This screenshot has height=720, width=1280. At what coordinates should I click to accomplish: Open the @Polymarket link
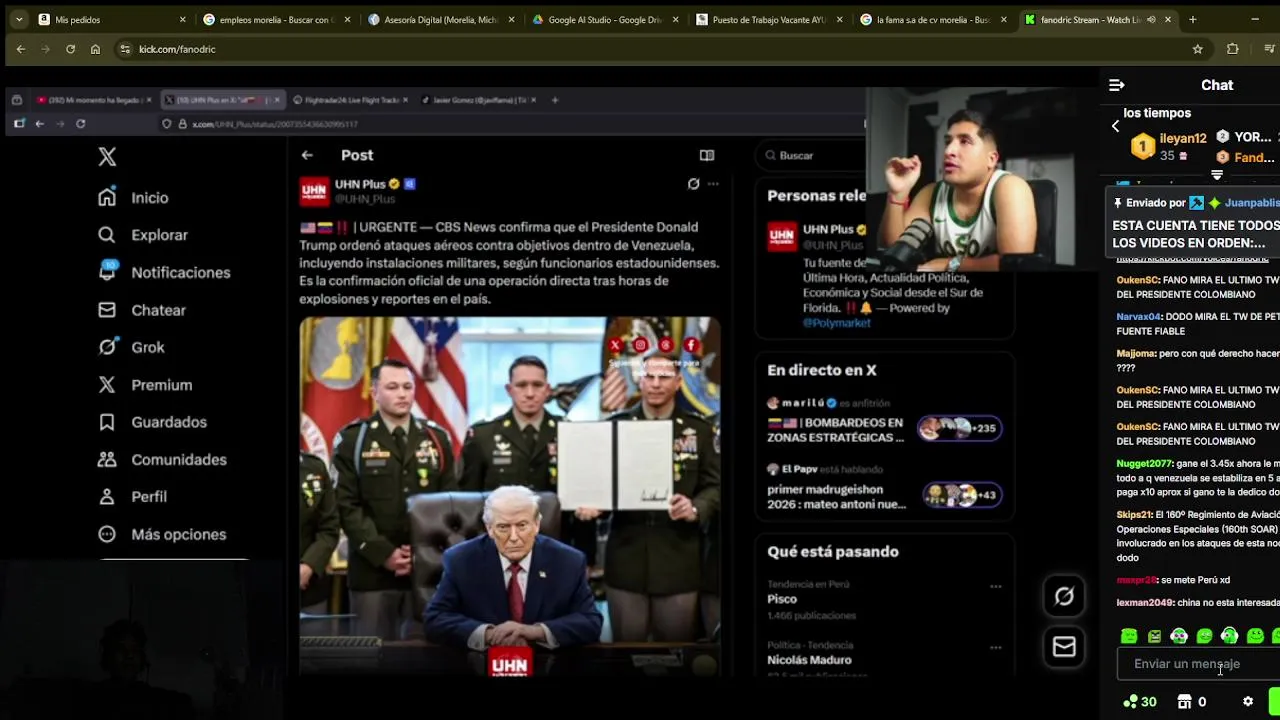(837, 323)
